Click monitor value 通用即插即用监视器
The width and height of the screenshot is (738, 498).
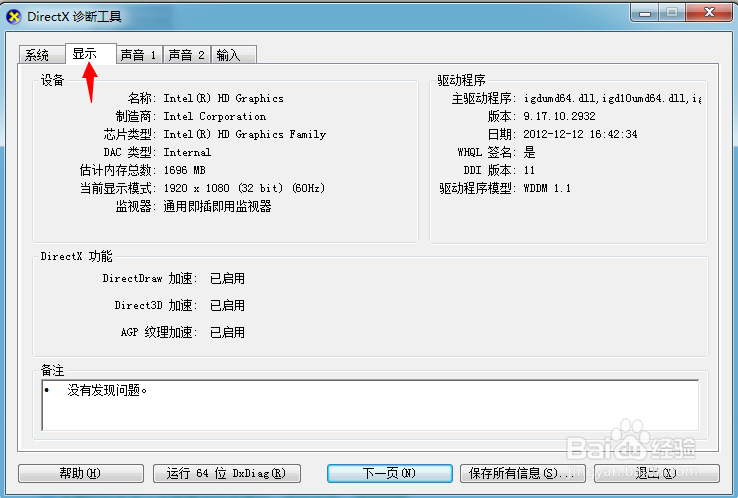point(217,206)
